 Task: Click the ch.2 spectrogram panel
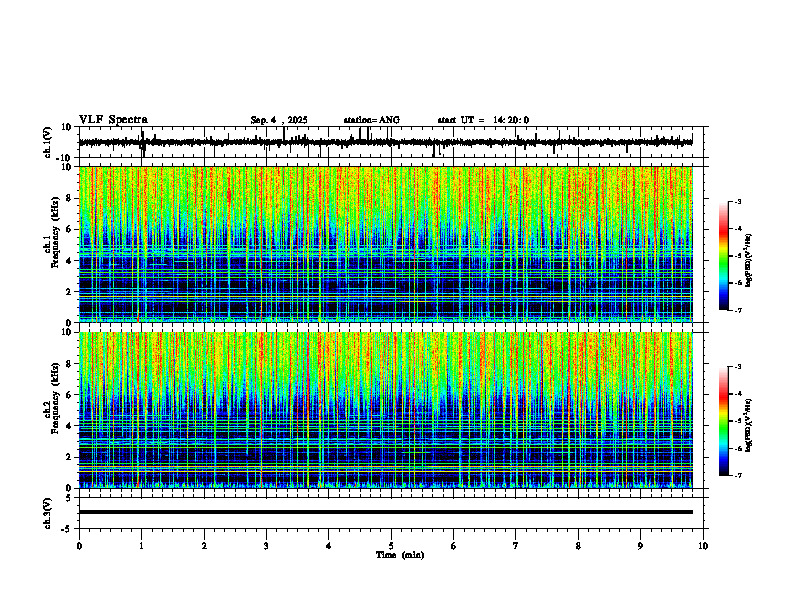(386, 410)
